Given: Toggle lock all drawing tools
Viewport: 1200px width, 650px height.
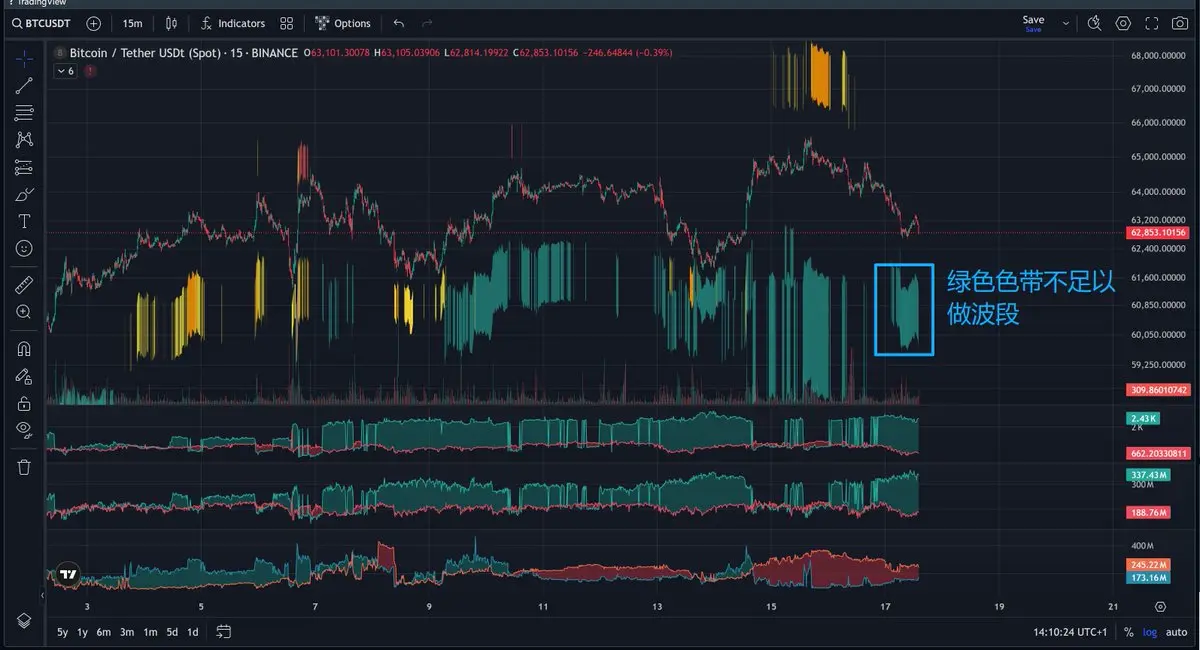Looking at the screenshot, I should coord(24,404).
